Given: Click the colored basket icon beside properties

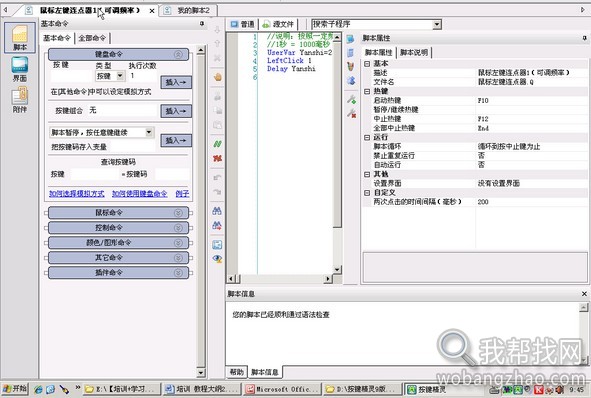Looking at the screenshot, I should tap(351, 66).
